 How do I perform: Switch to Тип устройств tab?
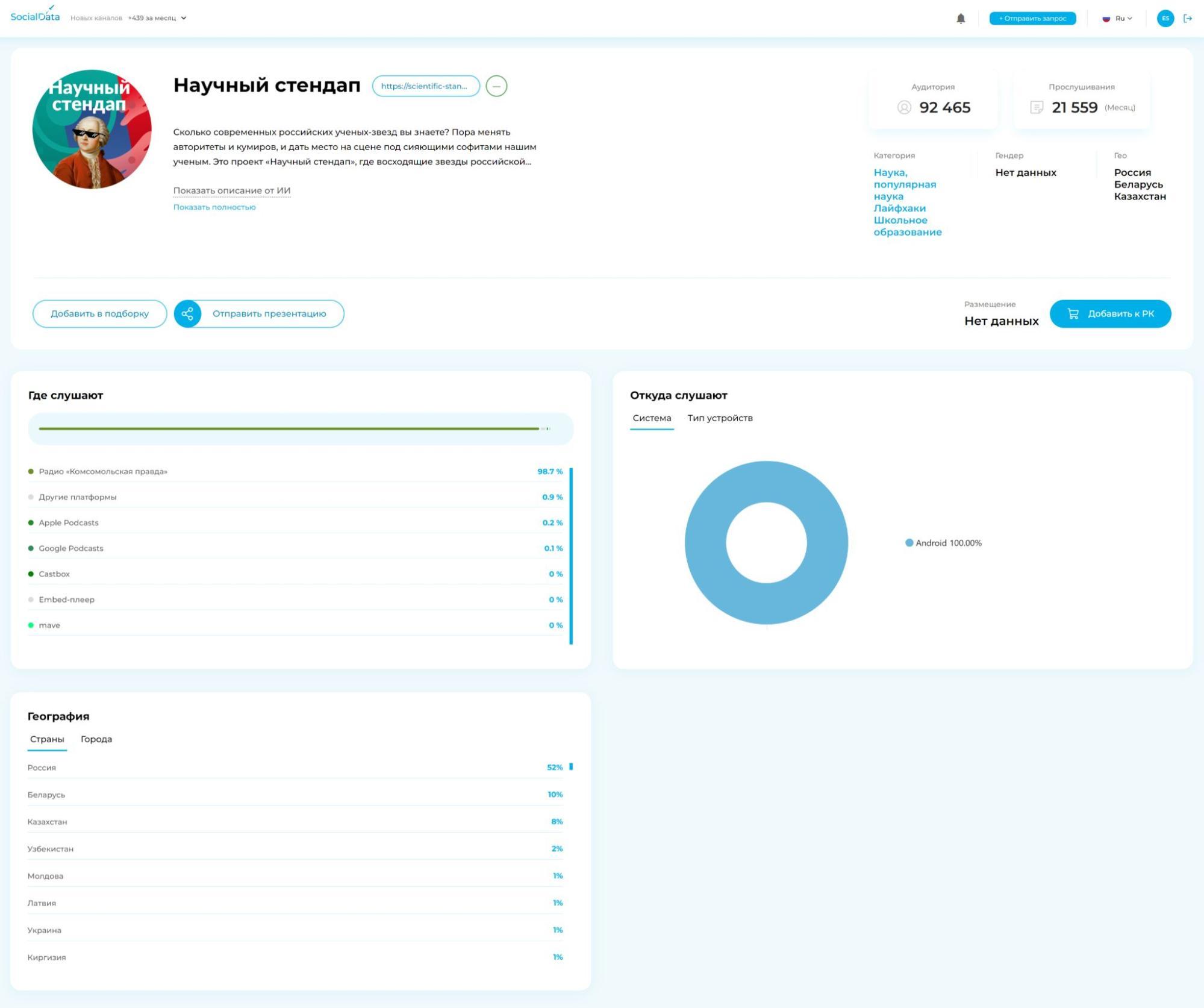(x=720, y=418)
